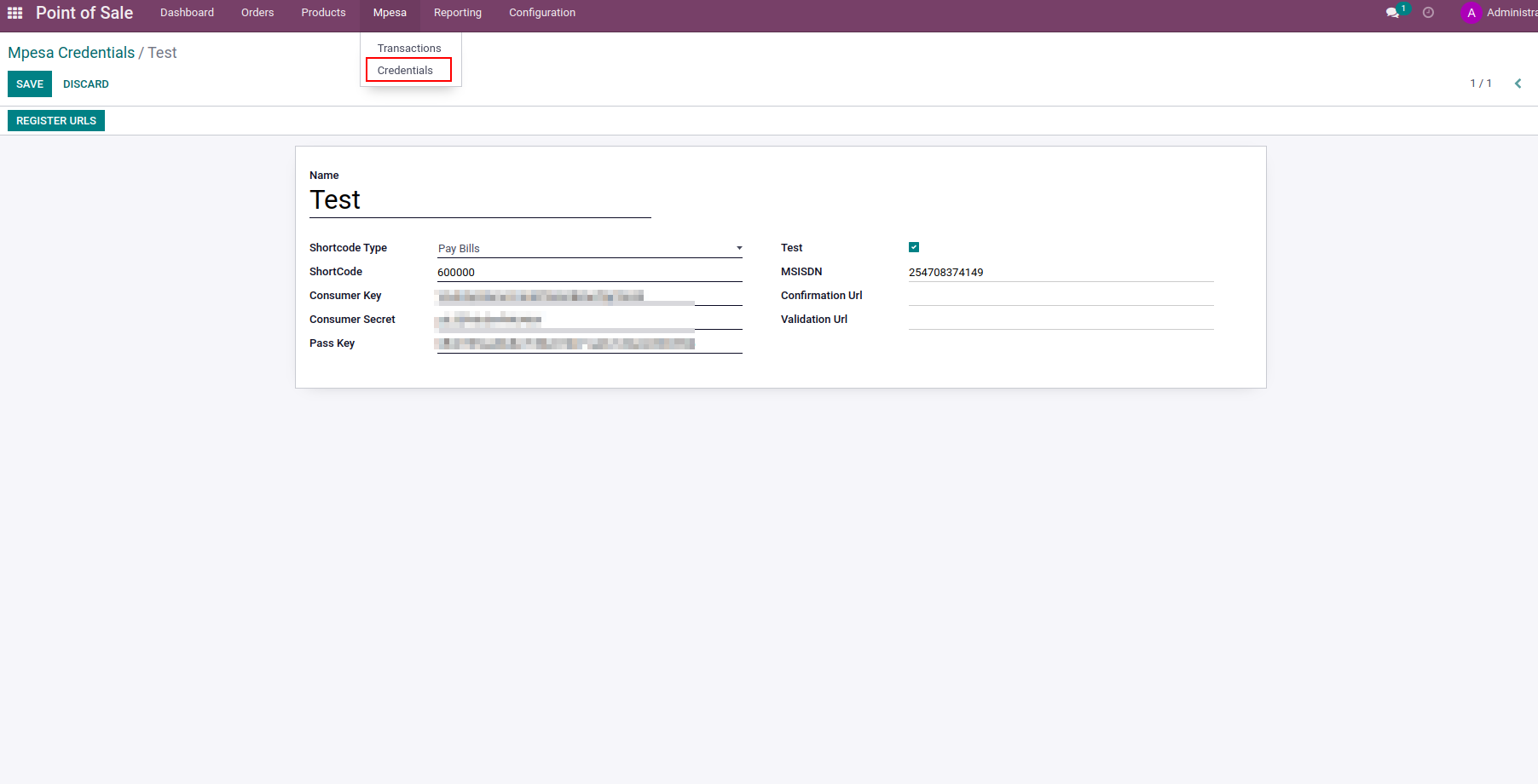Click the Save button
This screenshot has height=784, width=1538.
coord(30,84)
